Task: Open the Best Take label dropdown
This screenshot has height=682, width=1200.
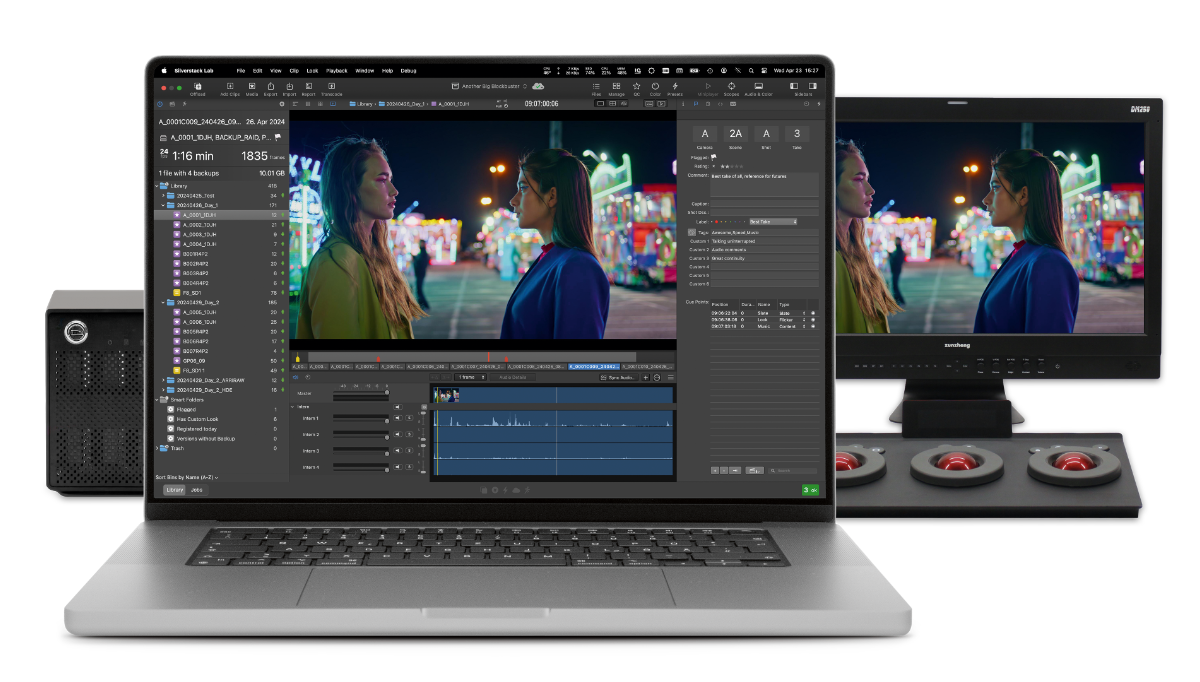Action: [x=773, y=221]
